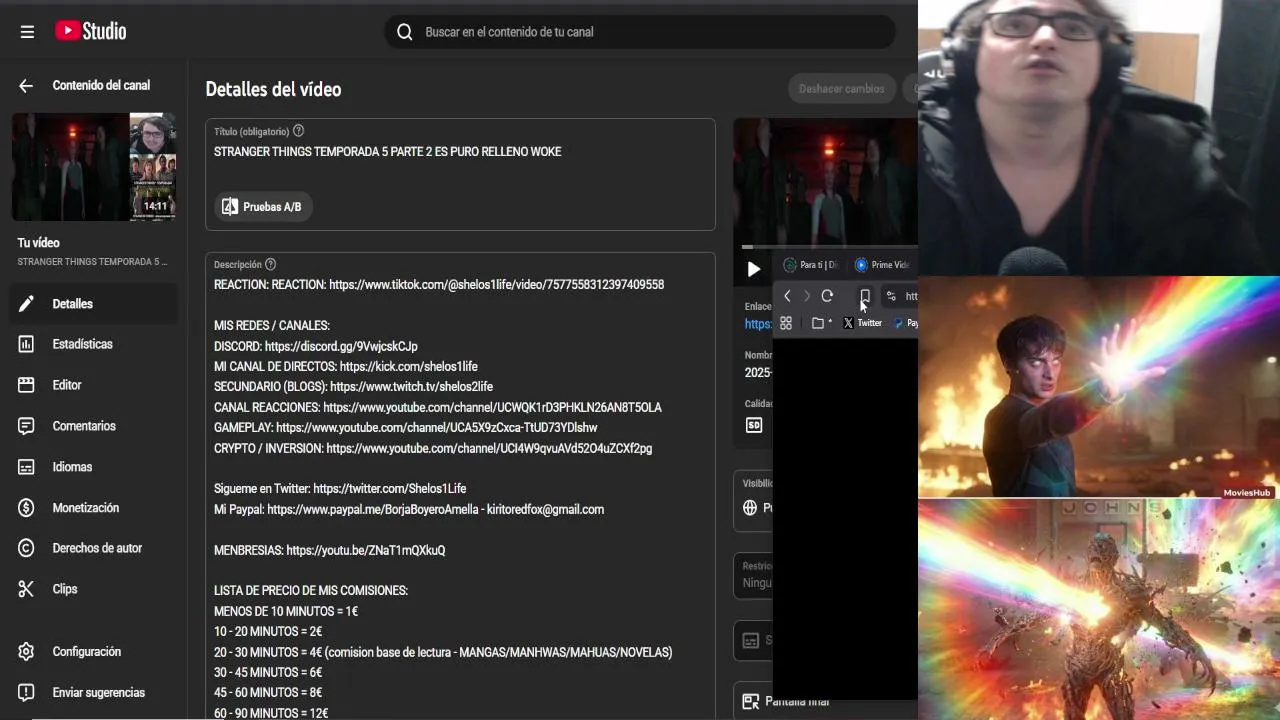Click the site settings icon in address bar
The height and width of the screenshot is (720, 1280).
(x=891, y=296)
